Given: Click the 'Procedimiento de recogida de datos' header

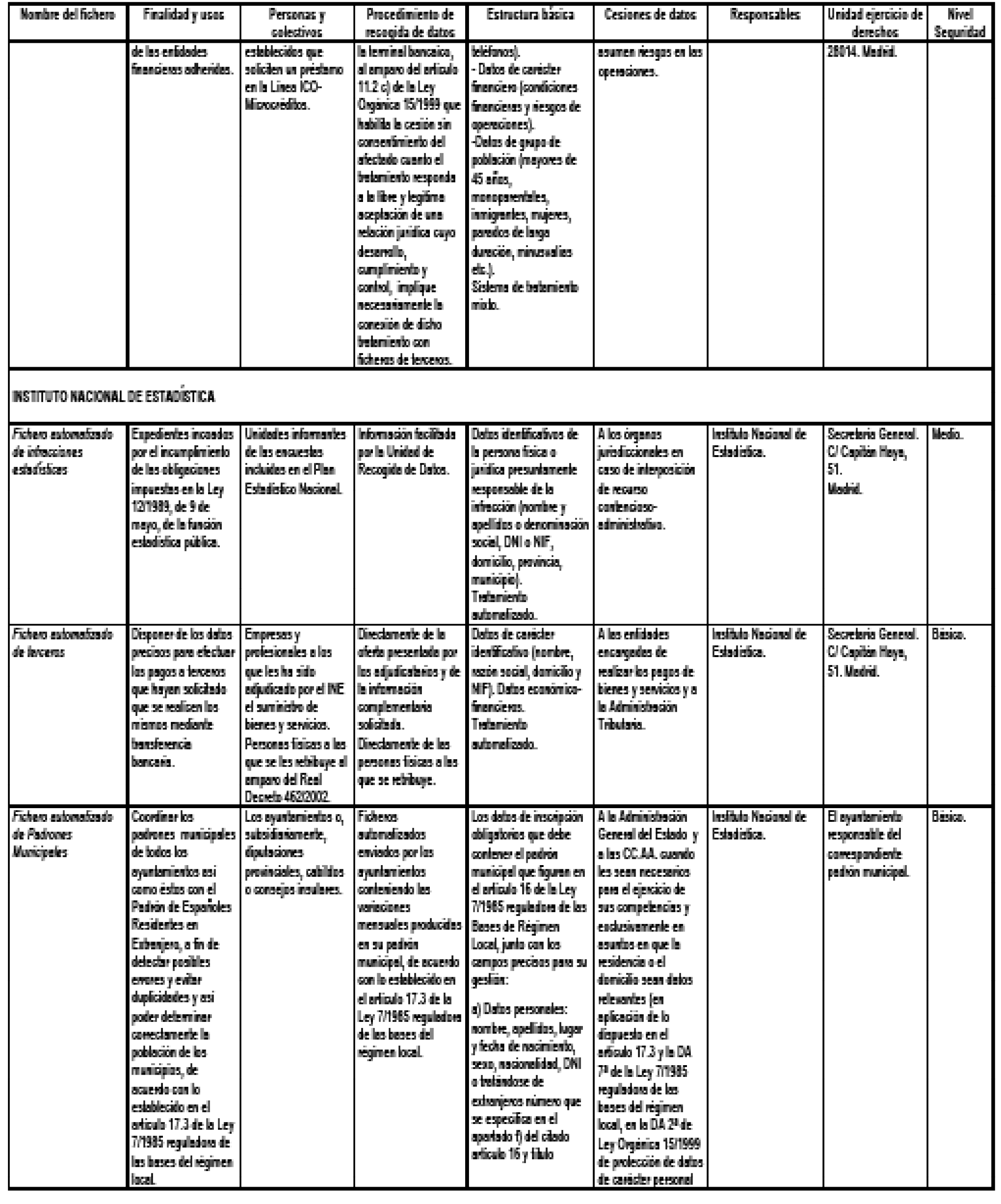Looking at the screenshot, I should [x=410, y=24].
